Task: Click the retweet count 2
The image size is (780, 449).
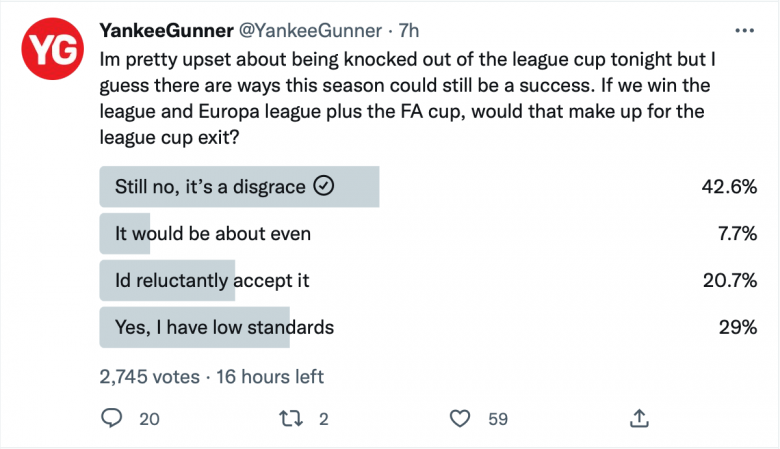Action: [x=323, y=419]
